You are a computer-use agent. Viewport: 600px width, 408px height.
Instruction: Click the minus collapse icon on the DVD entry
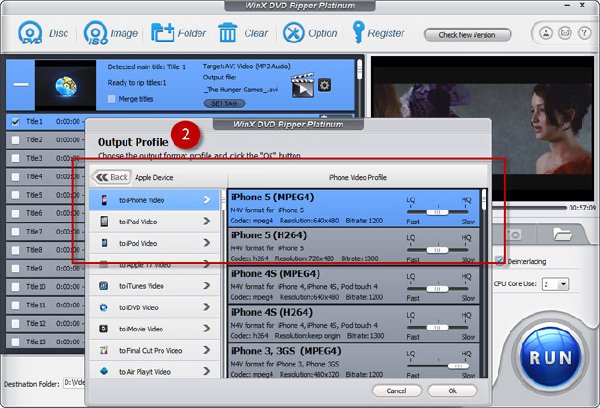click(21, 84)
